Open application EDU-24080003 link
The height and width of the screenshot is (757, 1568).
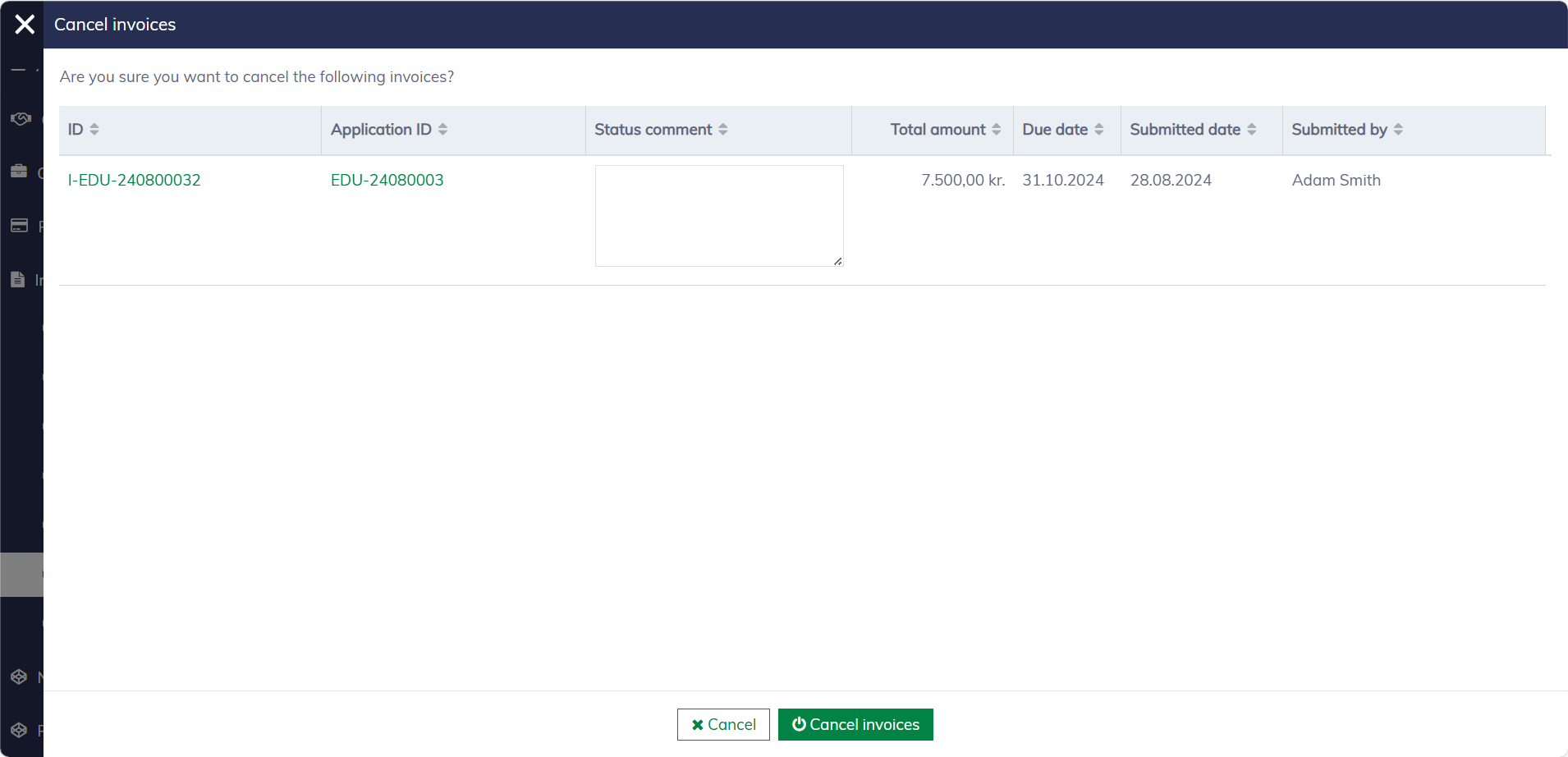[387, 181]
